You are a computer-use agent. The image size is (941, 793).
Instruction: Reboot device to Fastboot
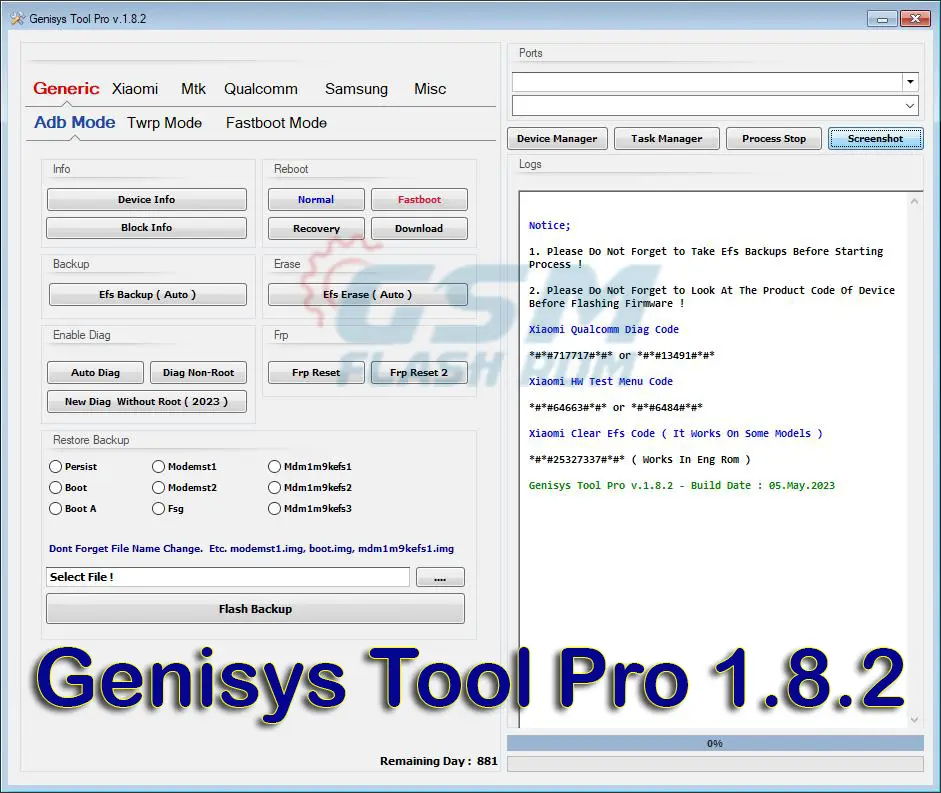419,199
